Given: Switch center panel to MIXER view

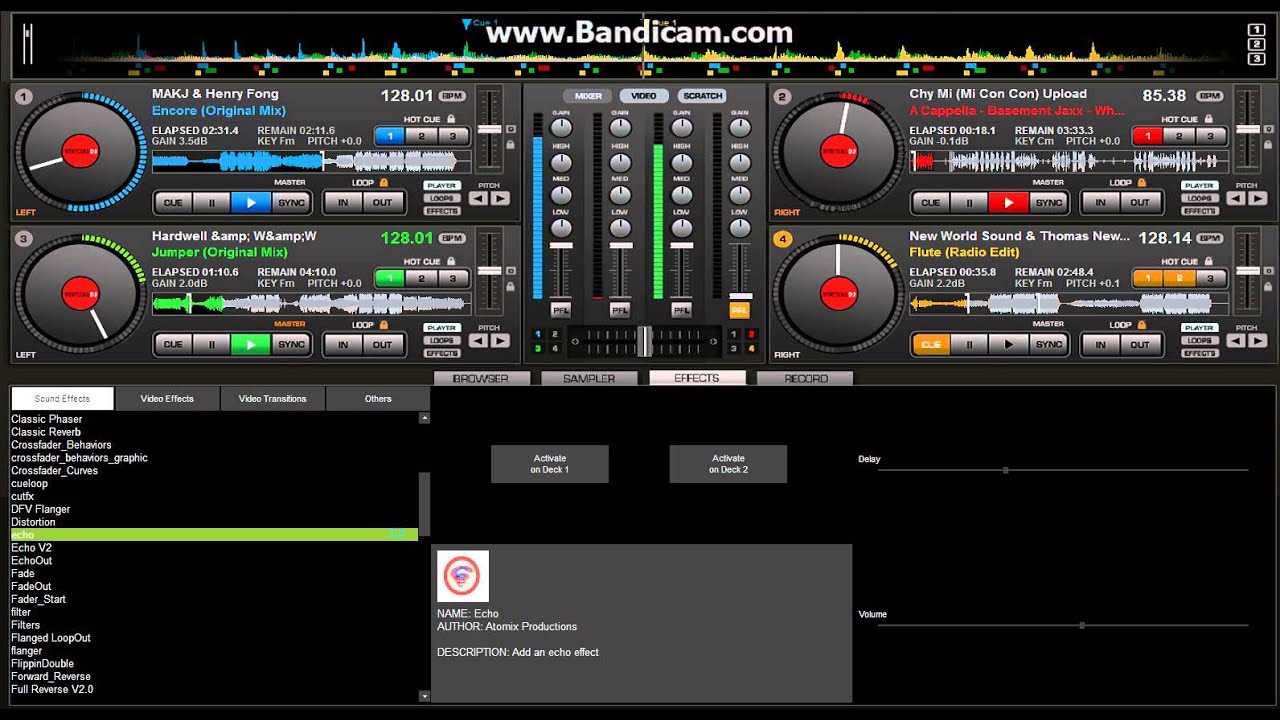Looking at the screenshot, I should [588, 96].
